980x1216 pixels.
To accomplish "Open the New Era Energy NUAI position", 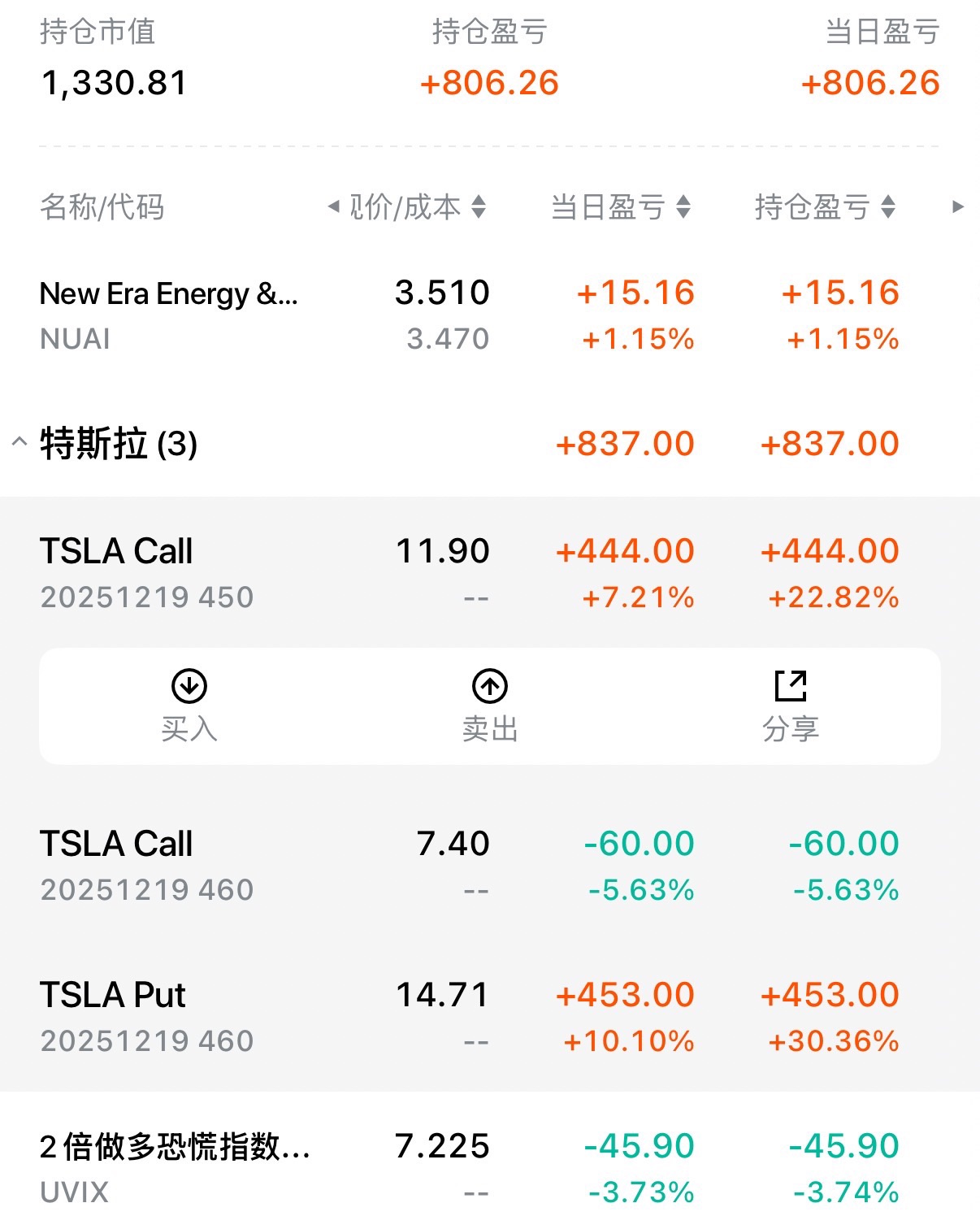I will point(169,315).
